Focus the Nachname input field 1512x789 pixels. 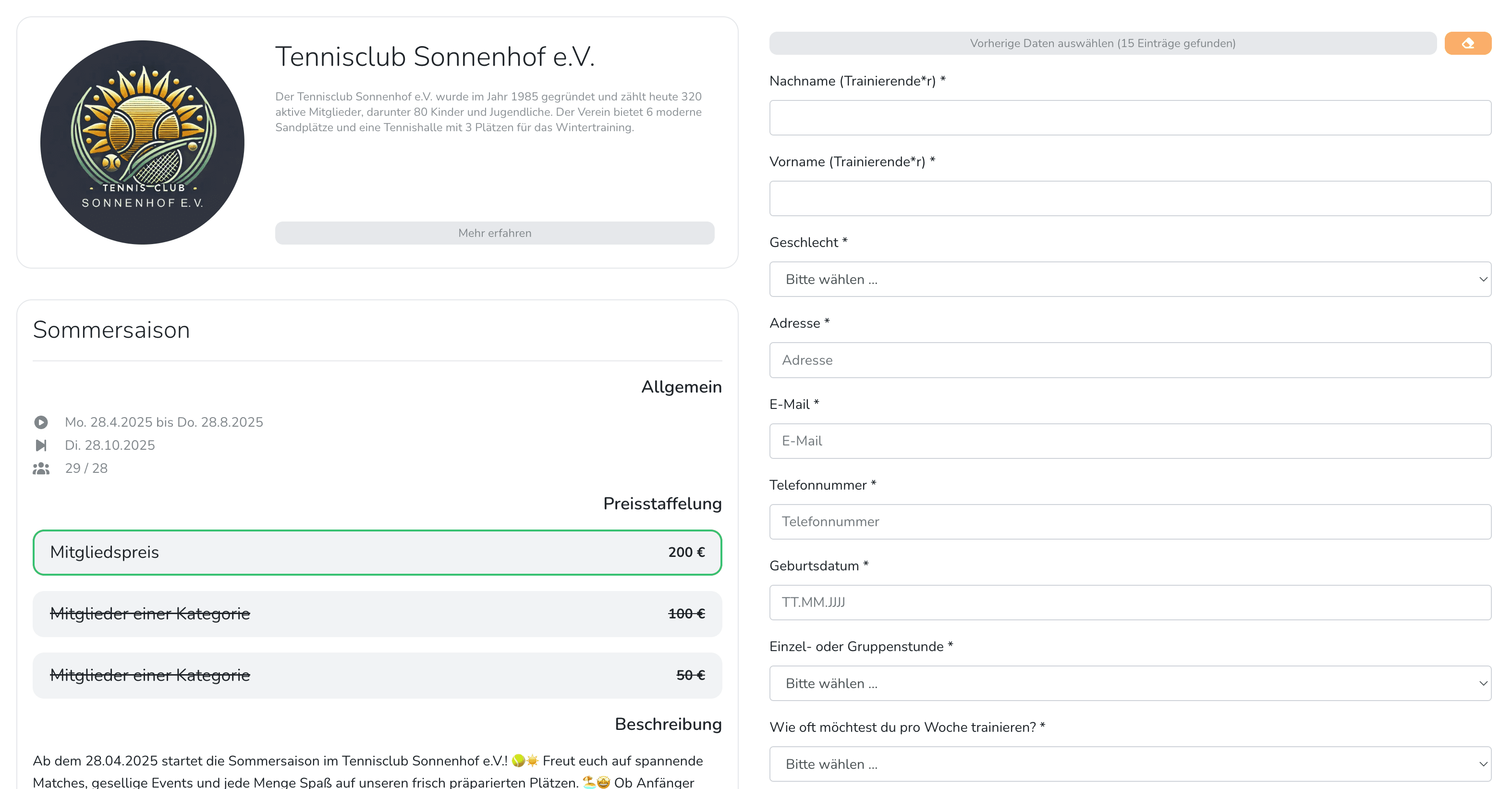click(1130, 118)
